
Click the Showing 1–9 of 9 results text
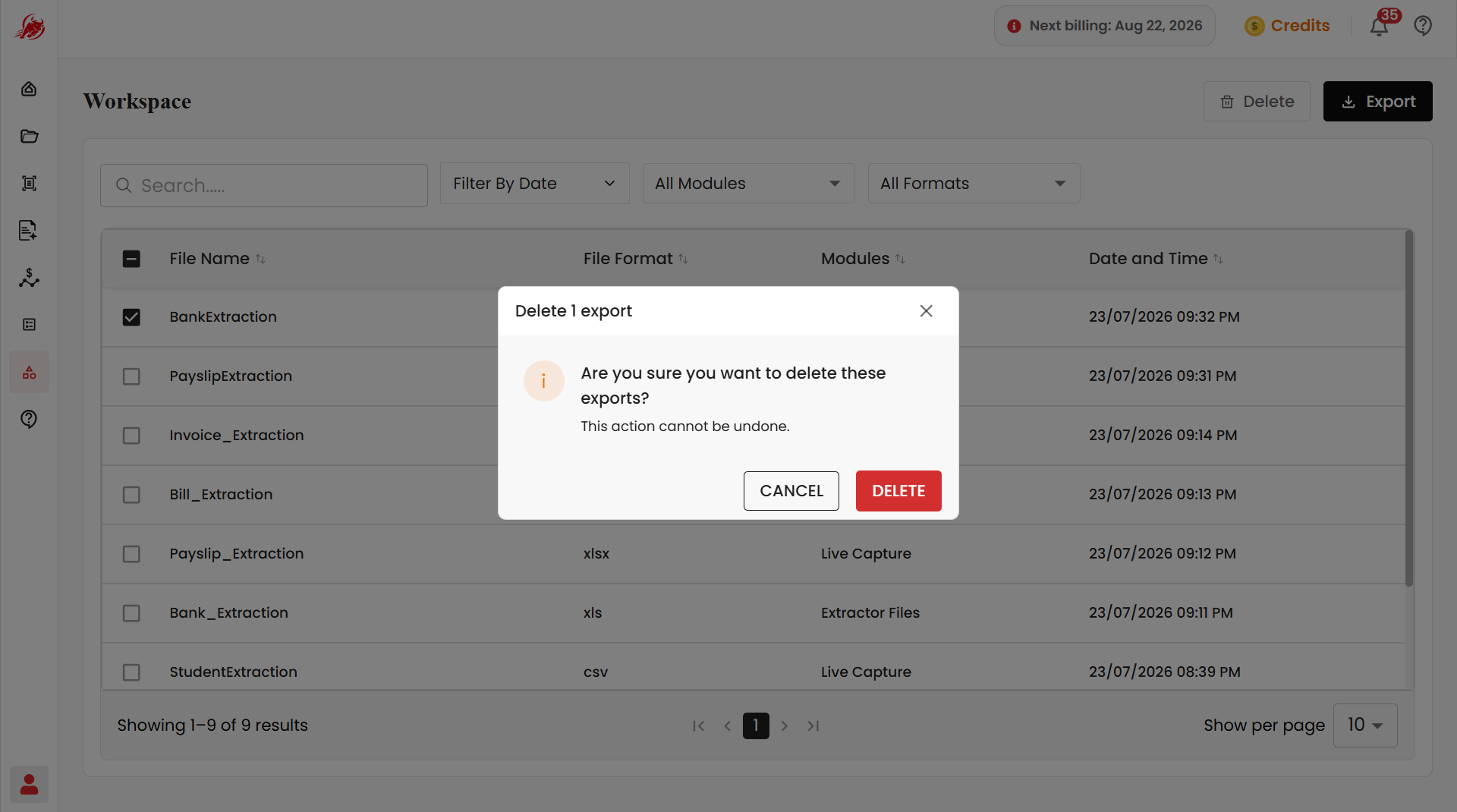pyautogui.click(x=212, y=725)
